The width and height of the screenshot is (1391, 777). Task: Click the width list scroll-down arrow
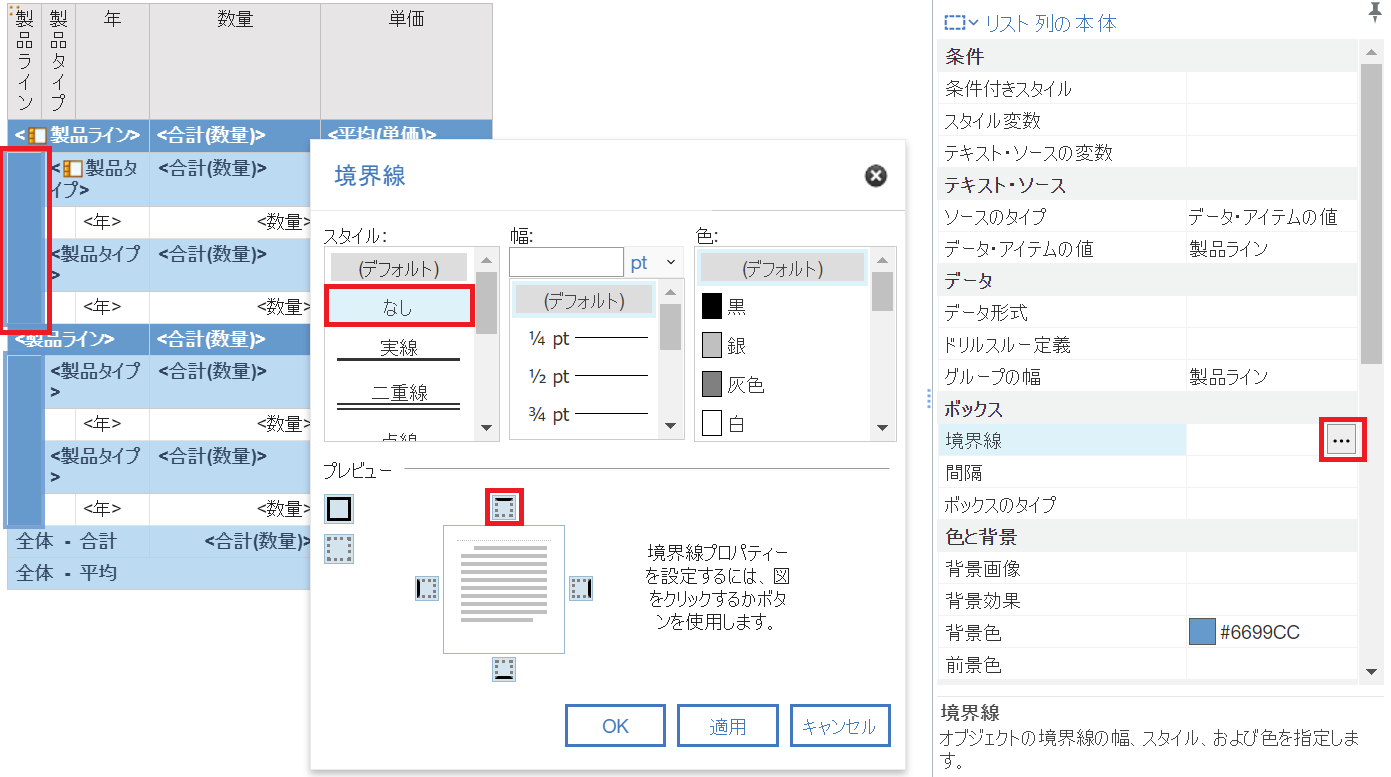[x=672, y=428]
